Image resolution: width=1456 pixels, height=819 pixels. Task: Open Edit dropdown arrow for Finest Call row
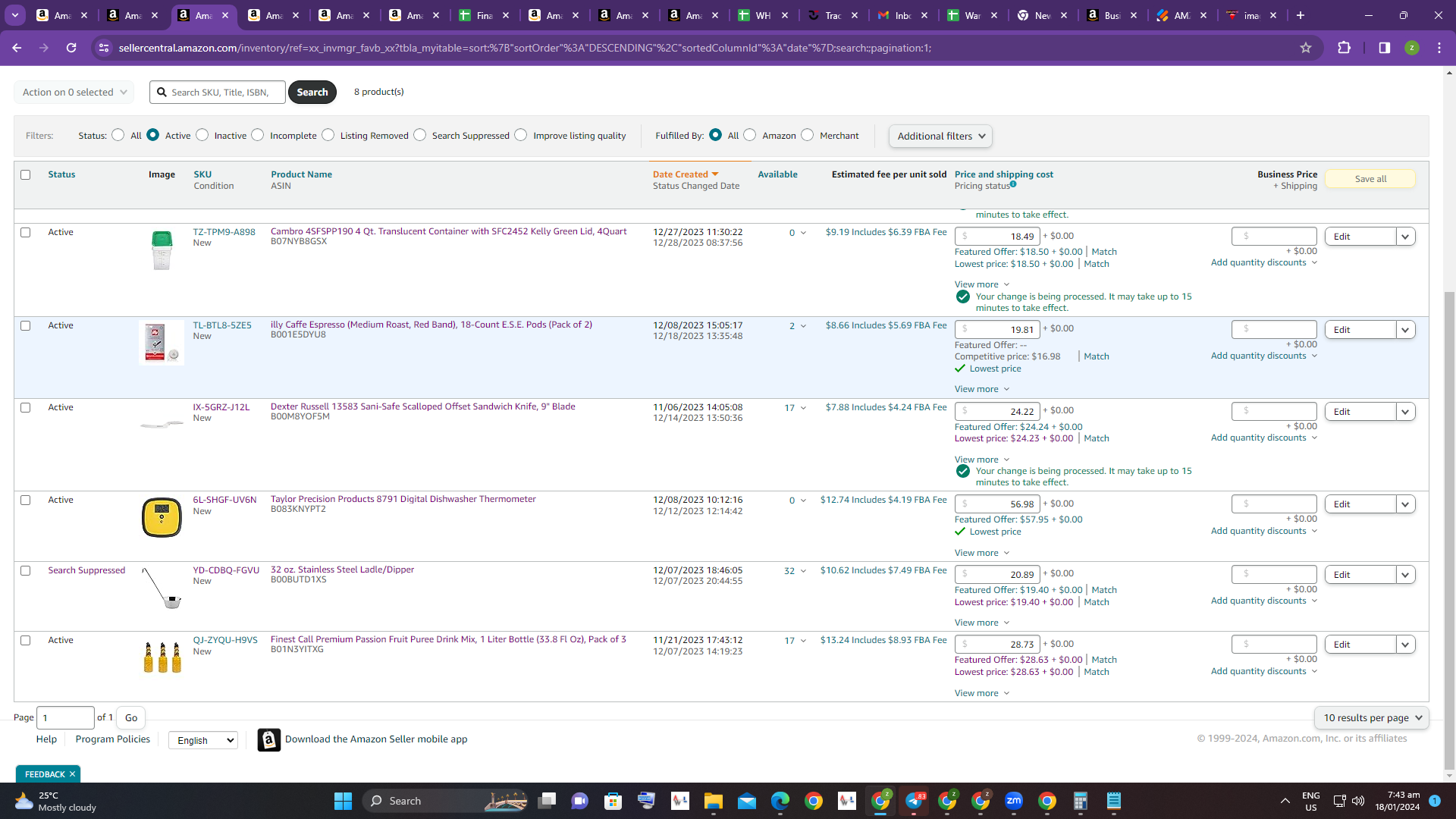click(1405, 645)
